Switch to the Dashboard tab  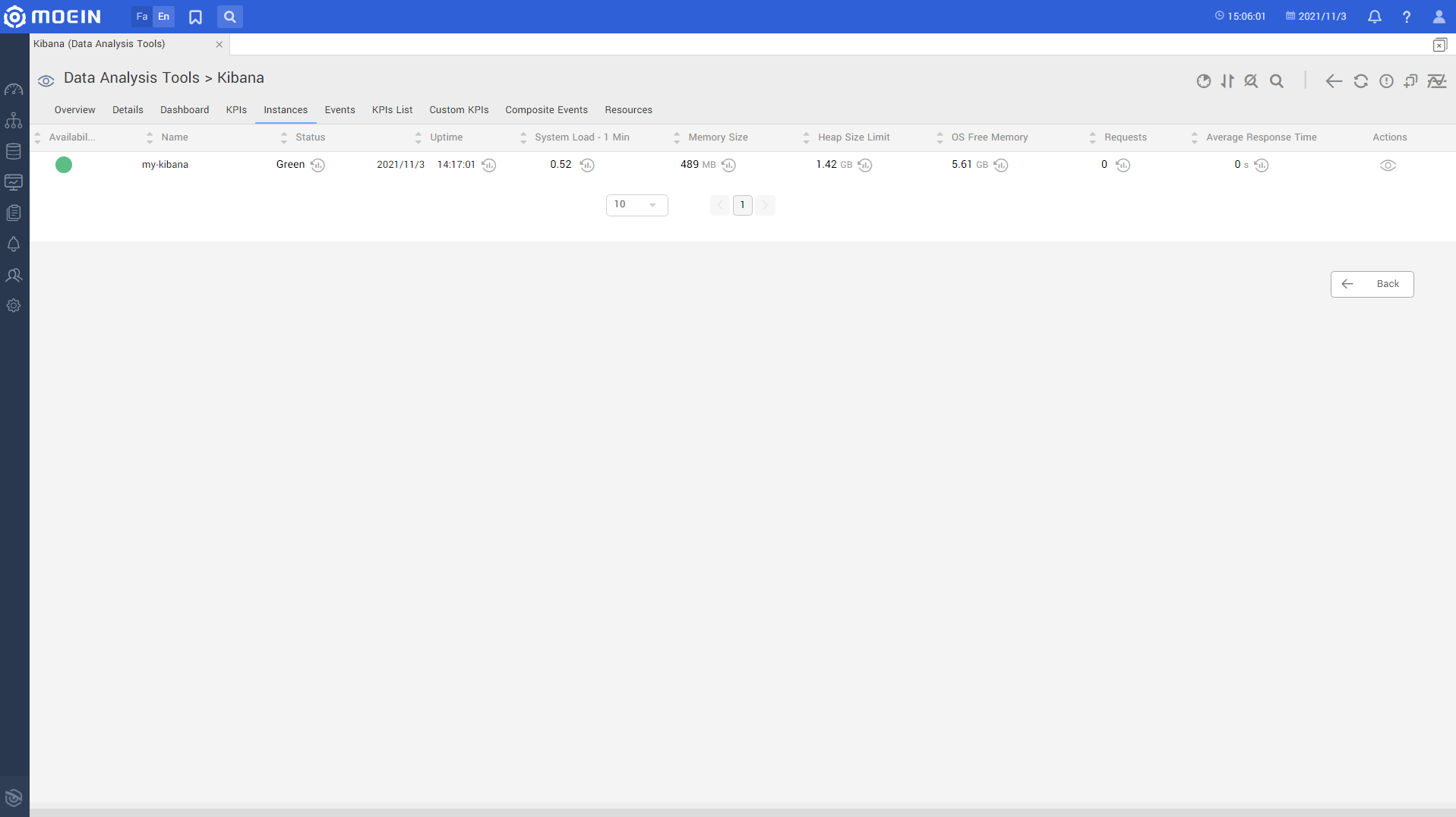[185, 110]
